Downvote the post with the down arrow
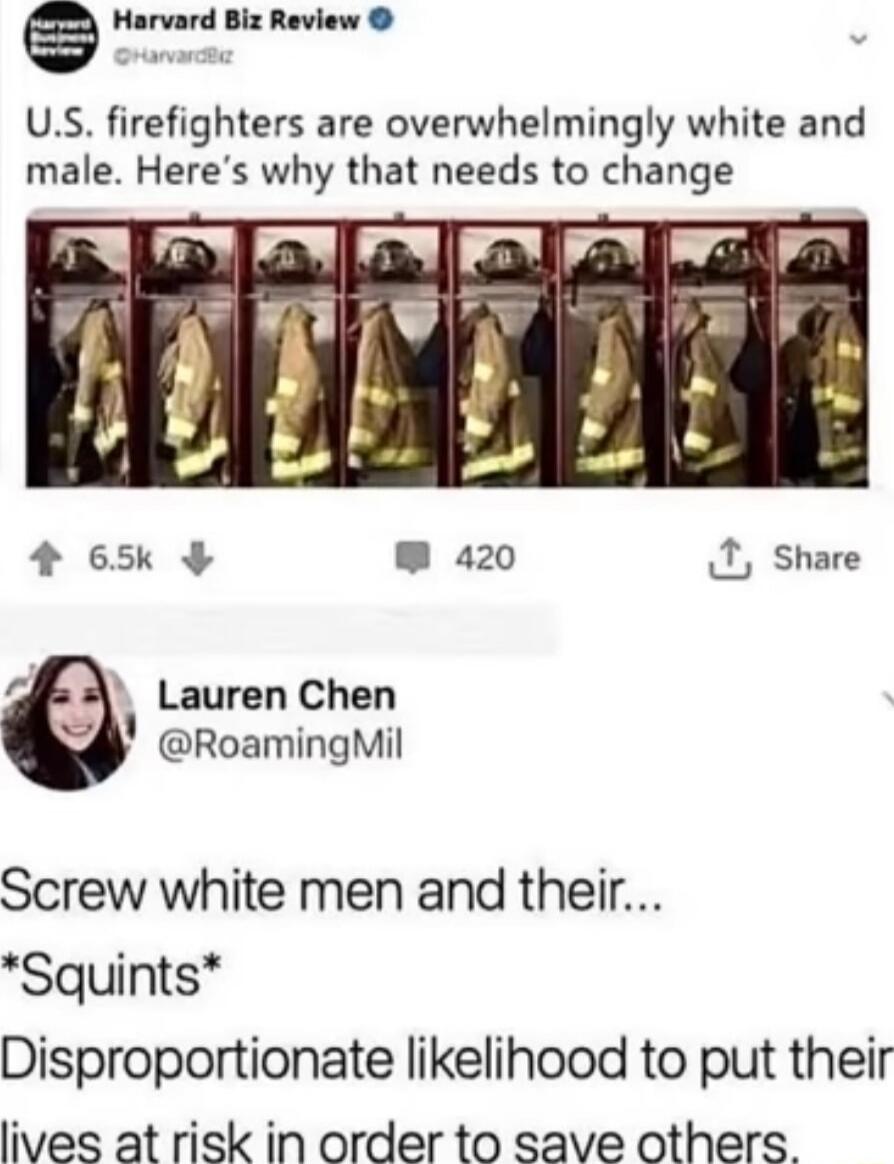894x1164 pixels. pos(198,559)
